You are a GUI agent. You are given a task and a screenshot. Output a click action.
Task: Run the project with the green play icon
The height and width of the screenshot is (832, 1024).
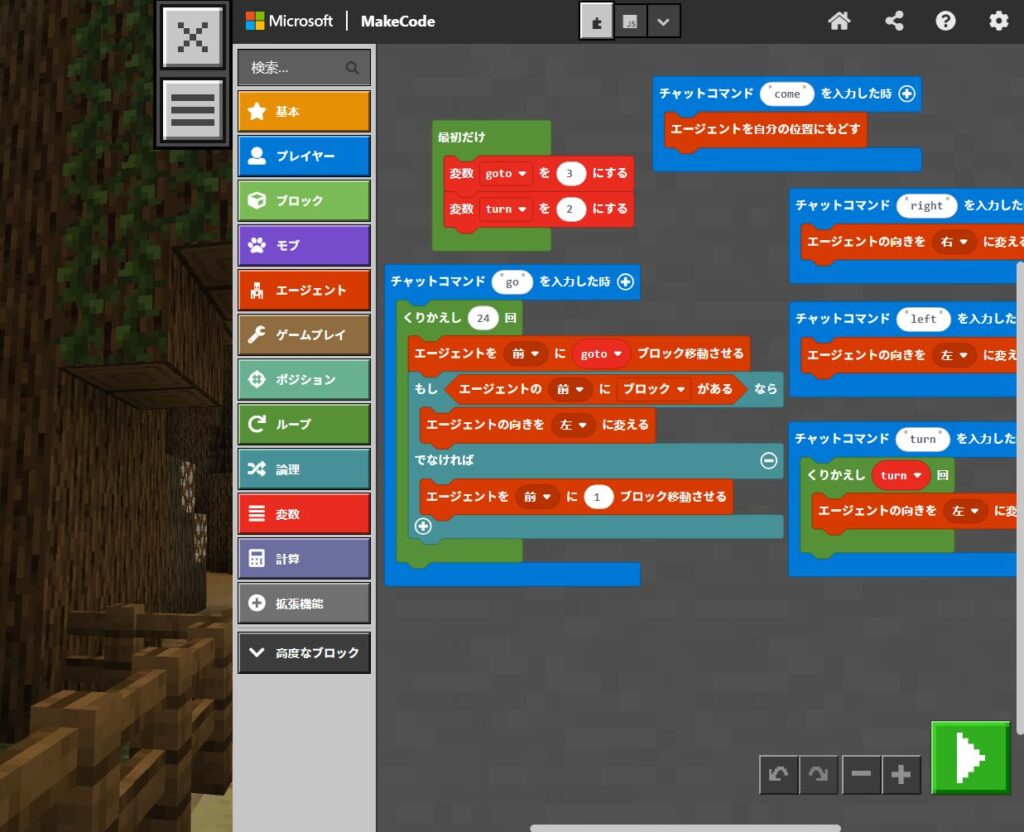(x=968, y=758)
